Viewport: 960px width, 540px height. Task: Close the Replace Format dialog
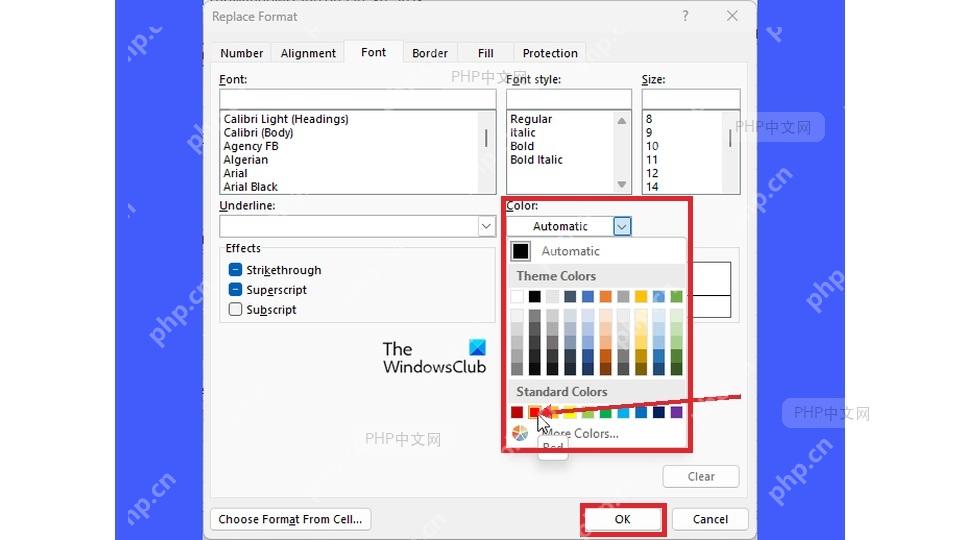click(732, 16)
